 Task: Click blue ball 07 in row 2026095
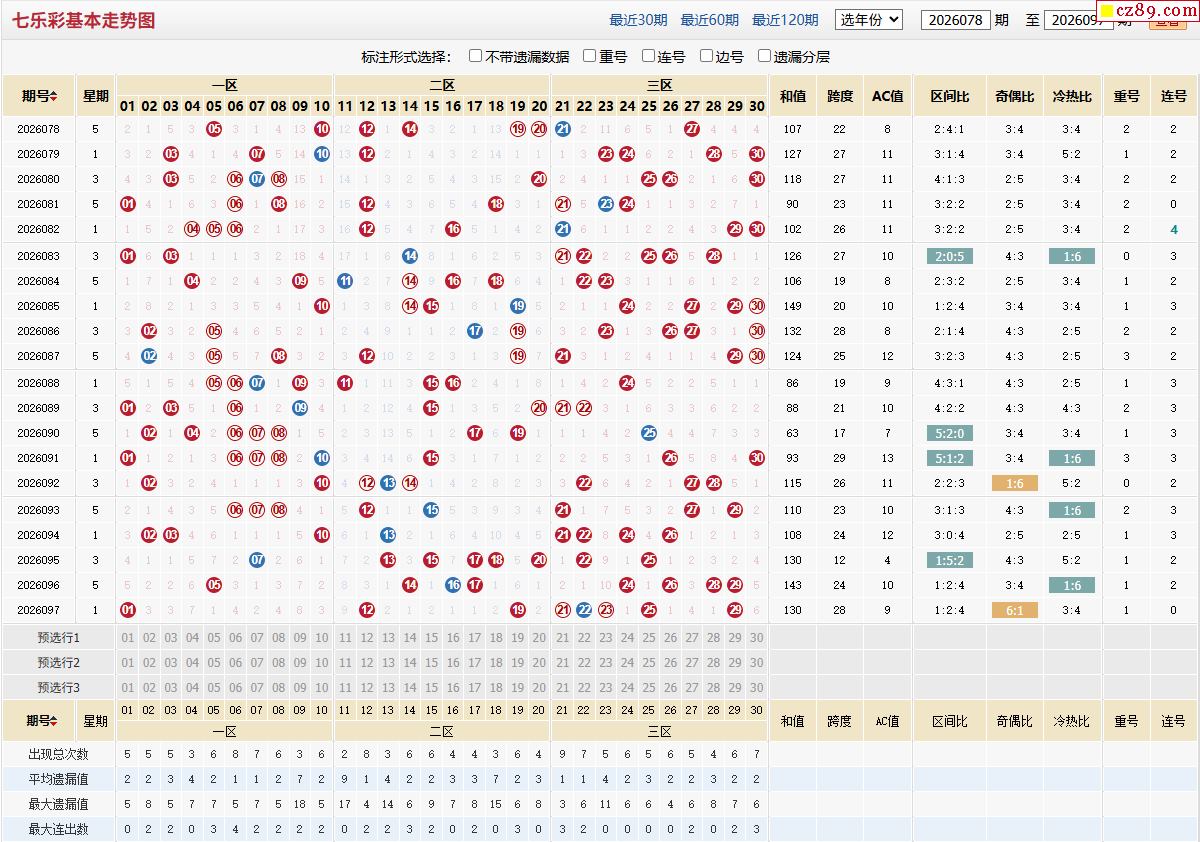click(257, 560)
